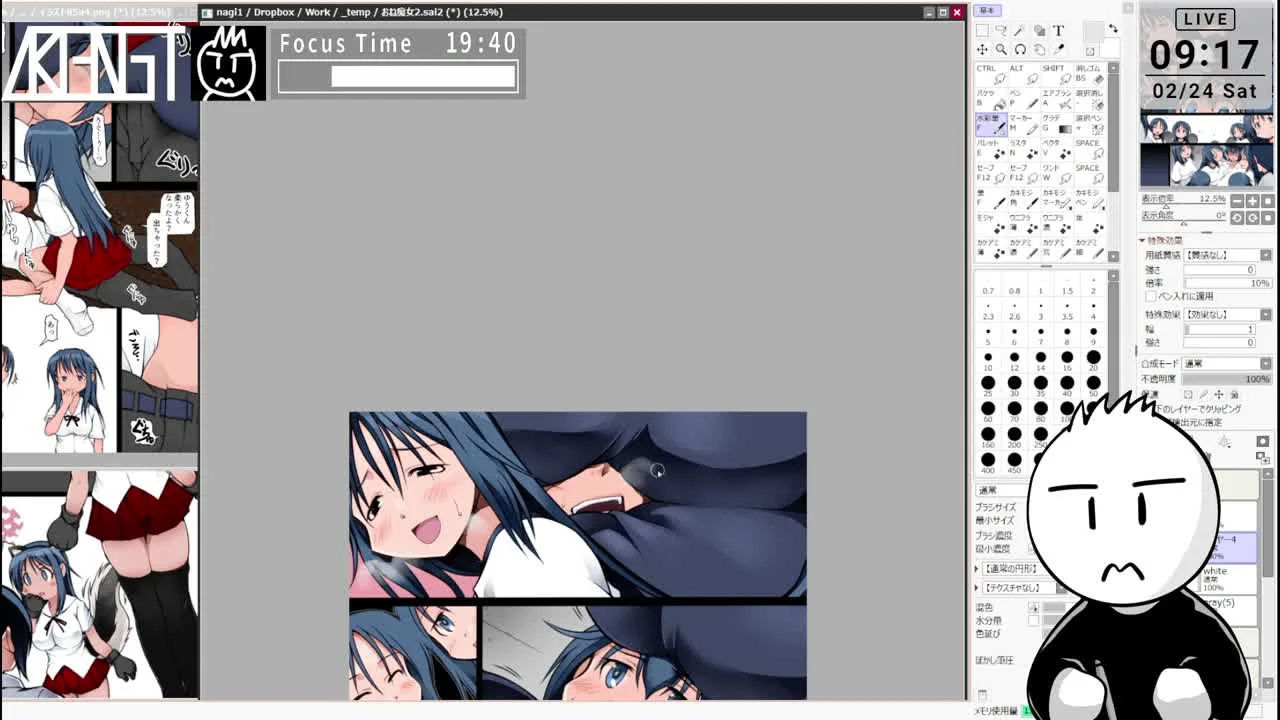This screenshot has width=1280, height=720.
Task: Toggle the 水分量 checkbox
Action: coord(1033,620)
